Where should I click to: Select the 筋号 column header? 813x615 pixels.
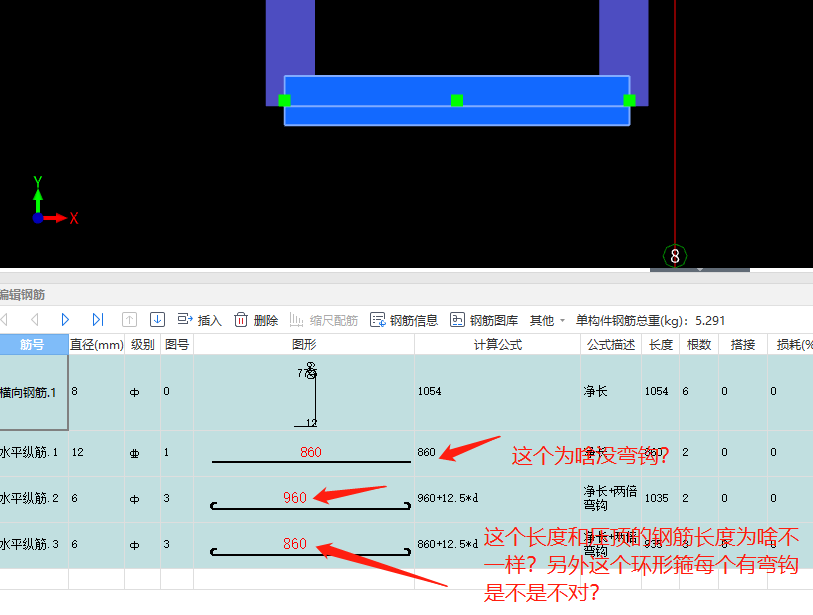click(34, 344)
